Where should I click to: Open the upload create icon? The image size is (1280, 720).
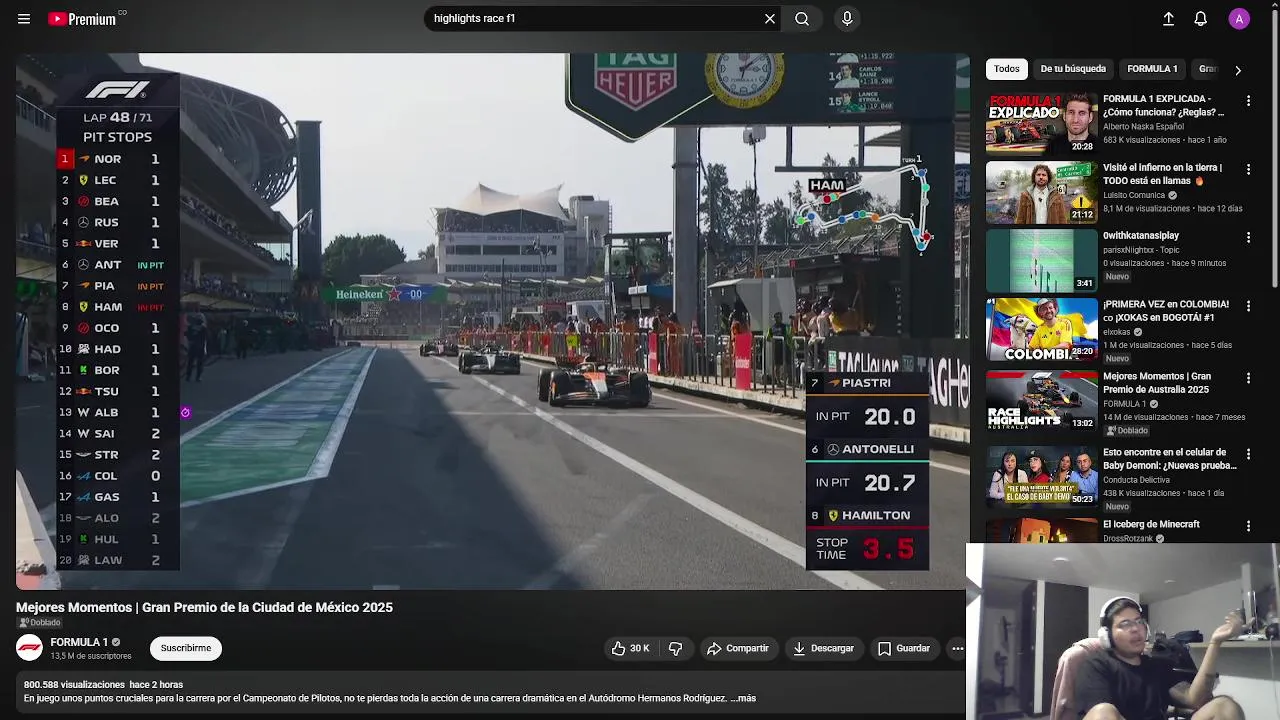coord(1168,19)
